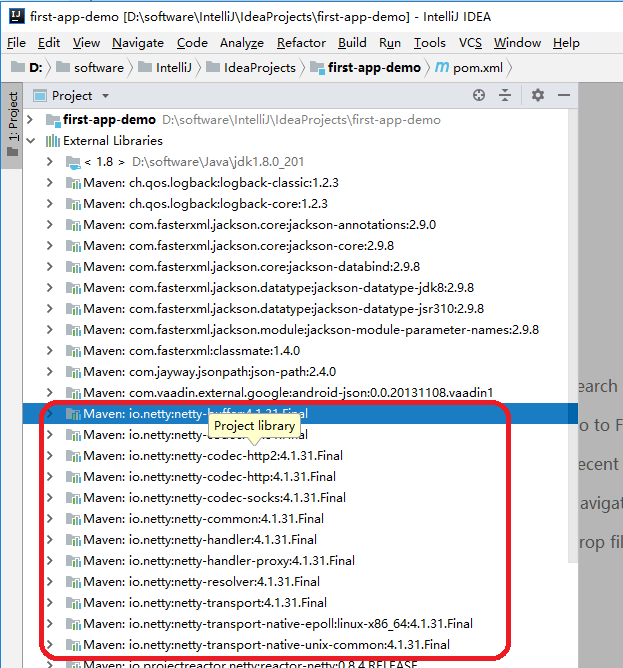
Task: Click the 1: Project side tool window tab
Action: pyautogui.click(x=13, y=124)
